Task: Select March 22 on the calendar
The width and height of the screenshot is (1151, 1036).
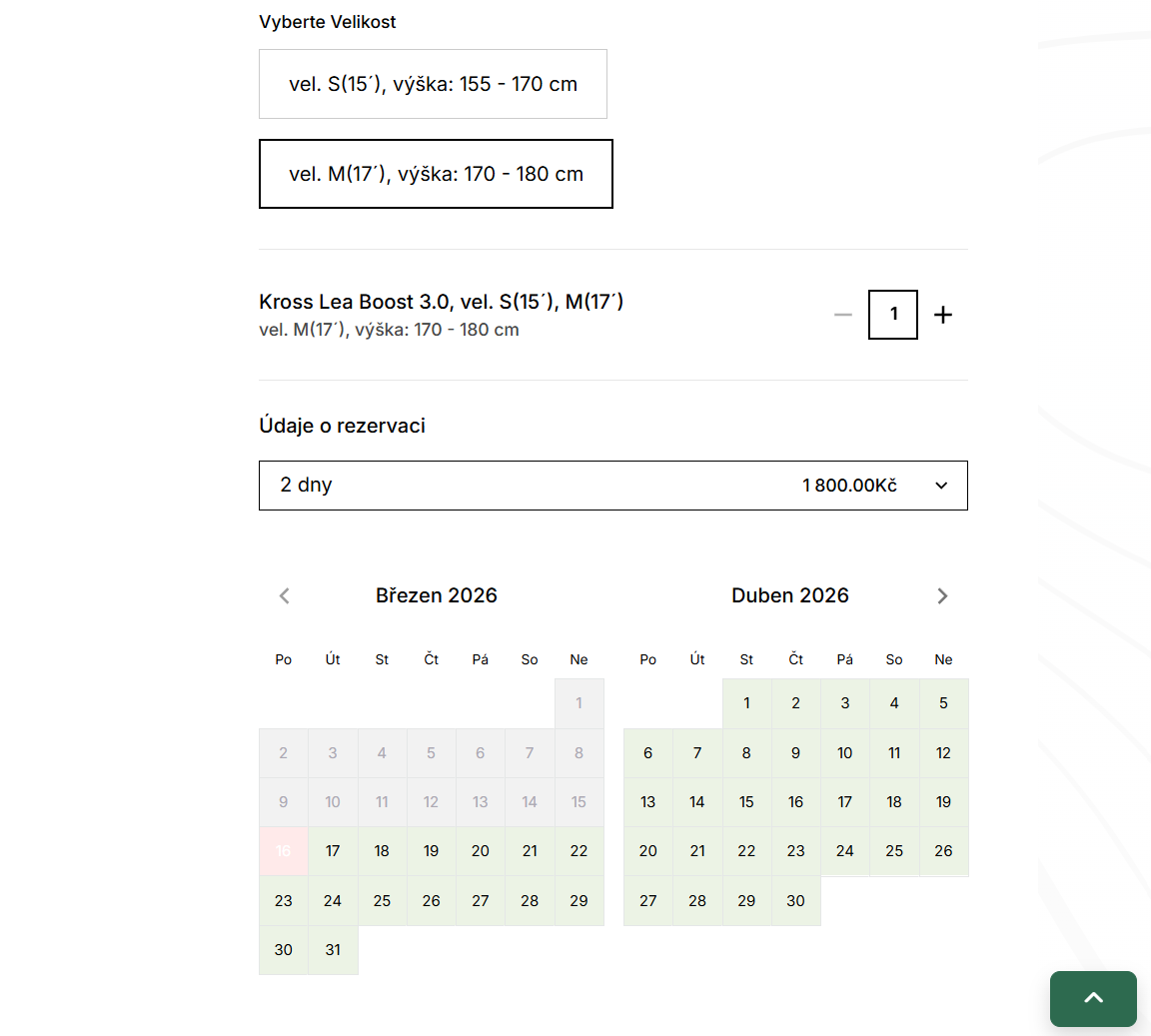Action: pos(578,851)
